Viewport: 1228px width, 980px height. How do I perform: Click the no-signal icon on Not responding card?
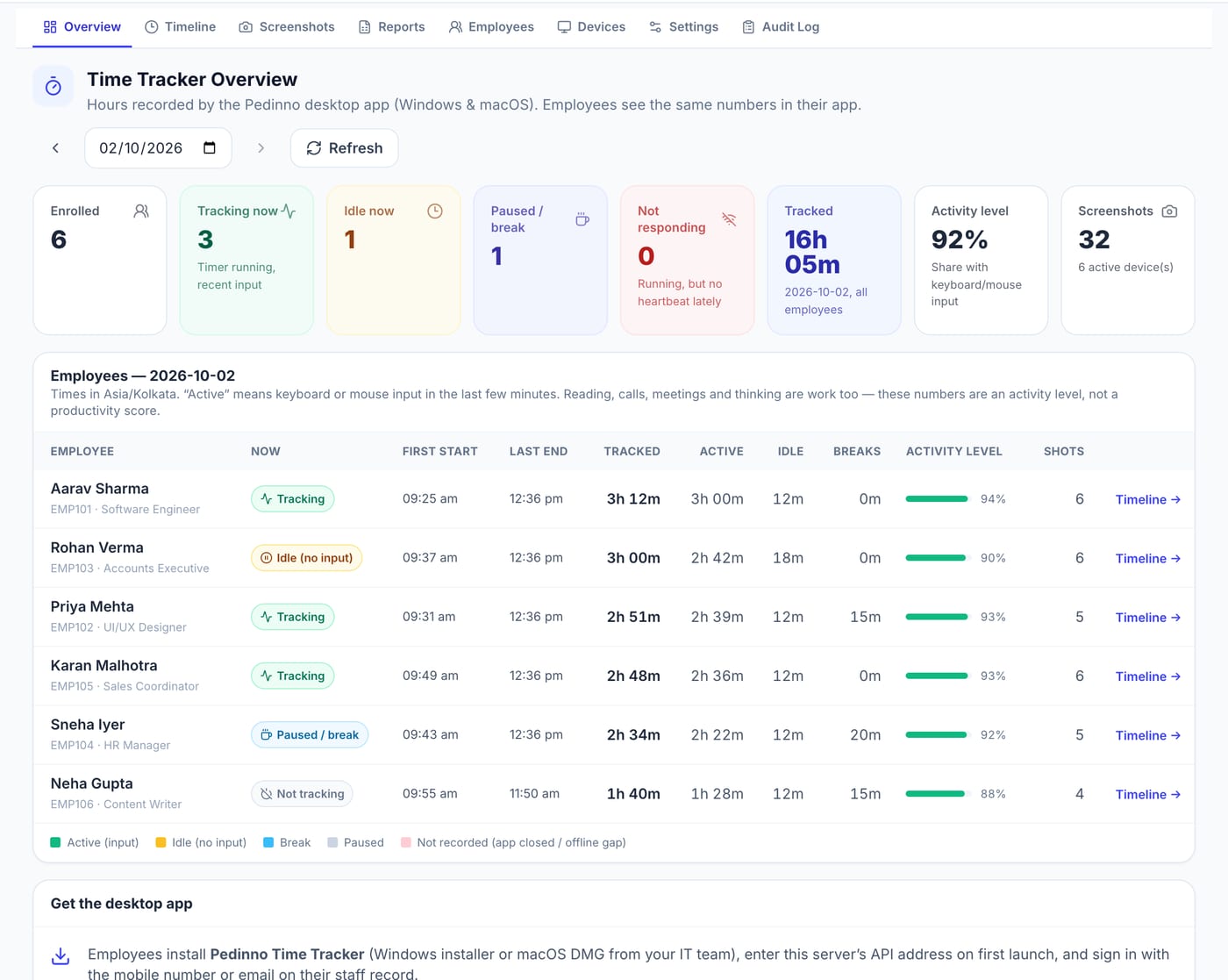(x=729, y=219)
